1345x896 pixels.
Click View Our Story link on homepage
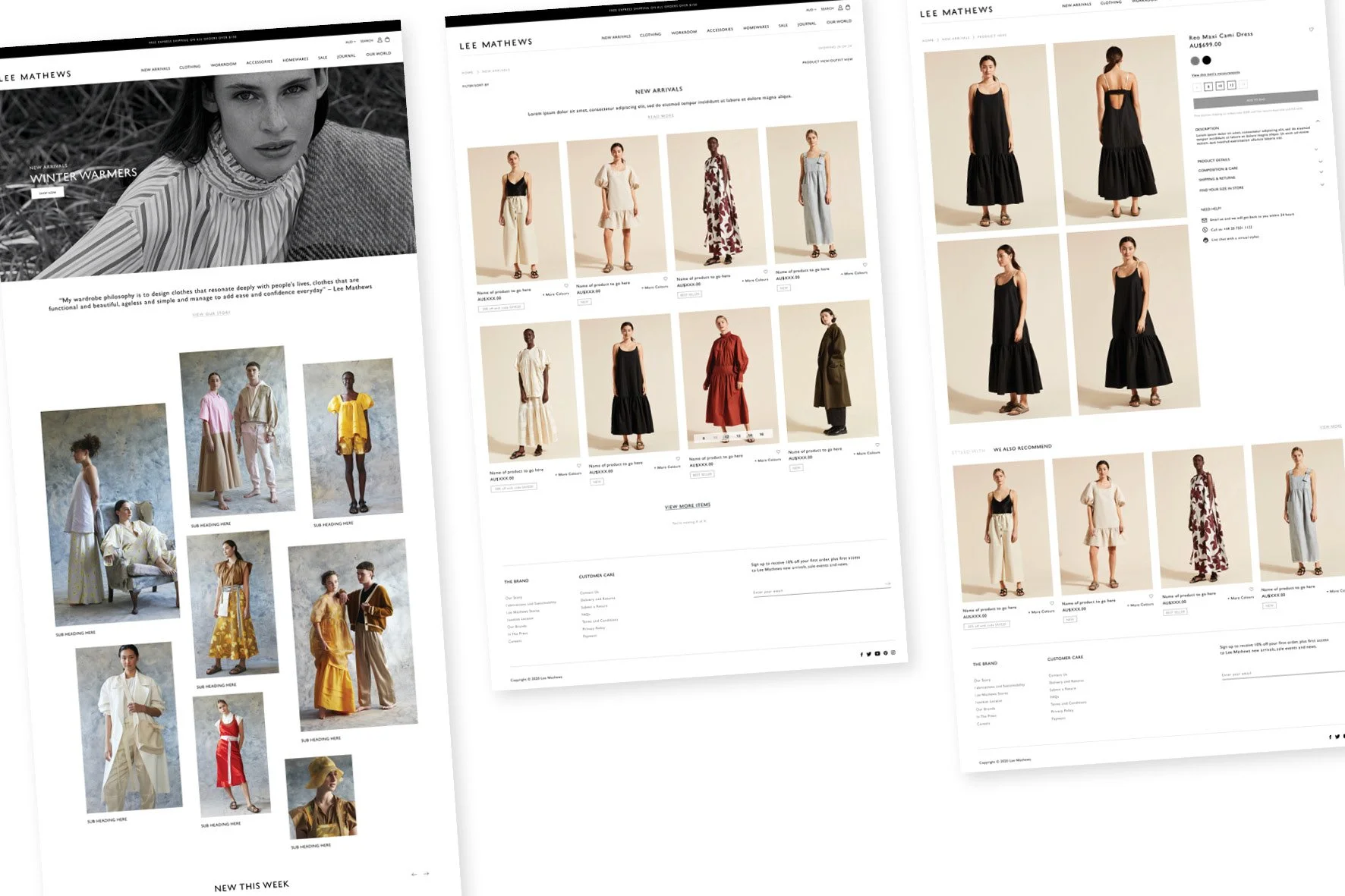(211, 313)
